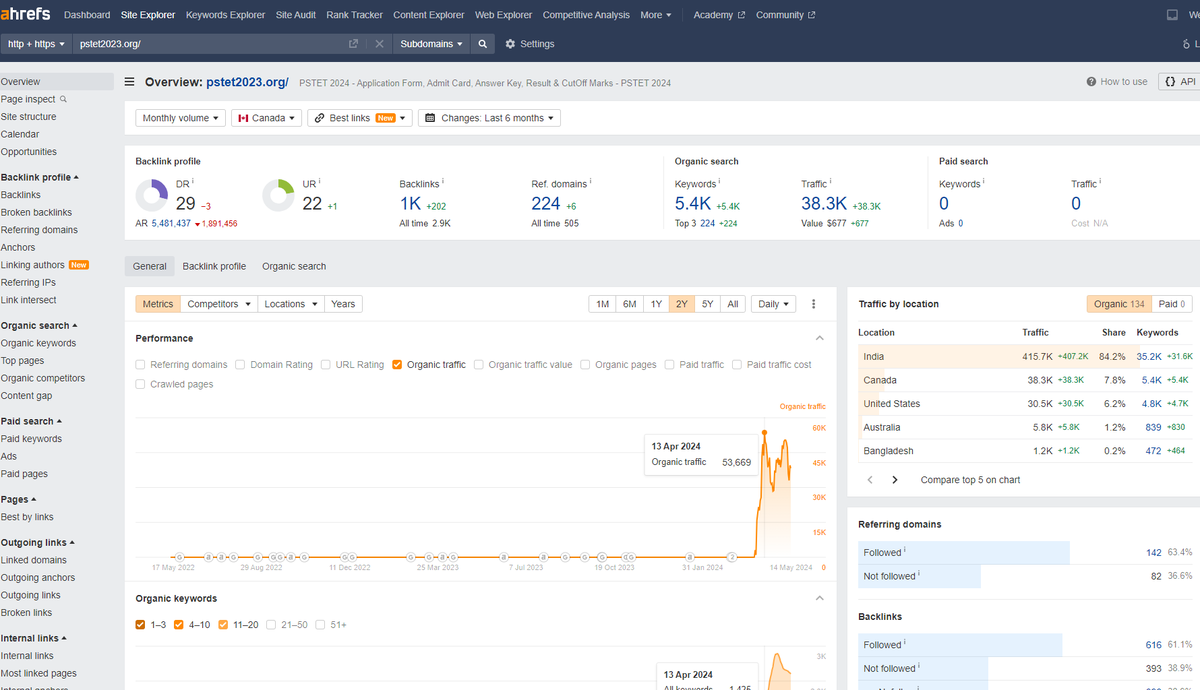Screen dimensions: 1200x690
Task: Click Backlinks Followed bar
Action: [960, 645]
